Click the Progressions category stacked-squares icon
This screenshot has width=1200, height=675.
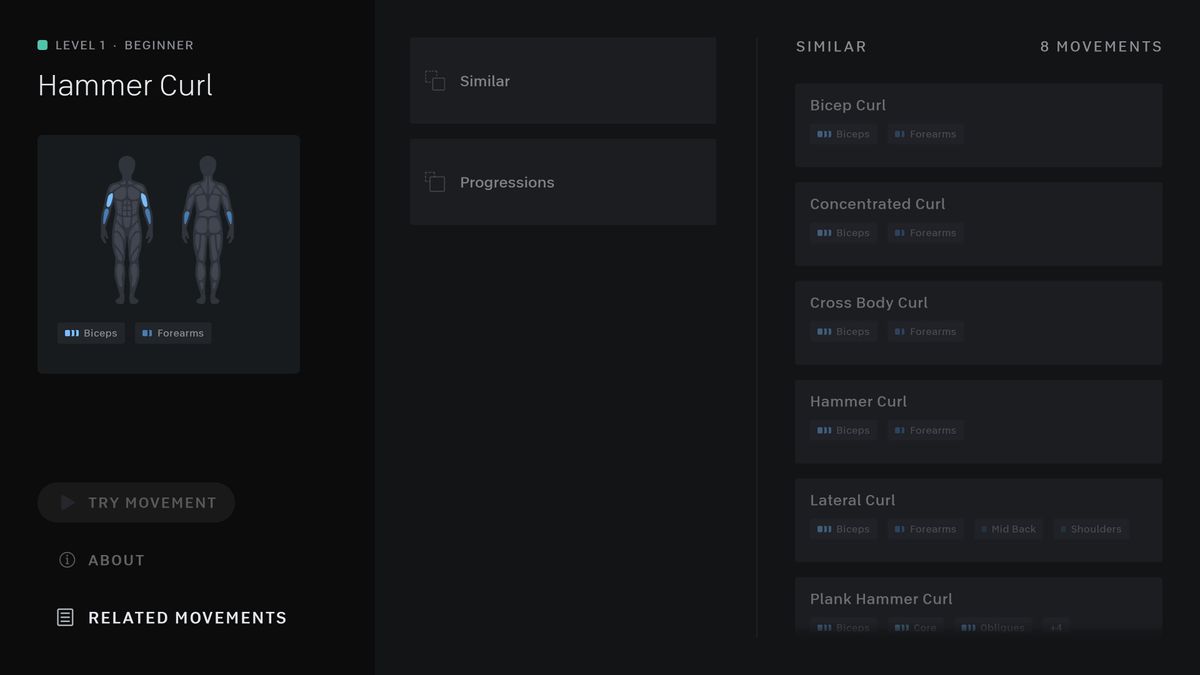click(x=435, y=182)
